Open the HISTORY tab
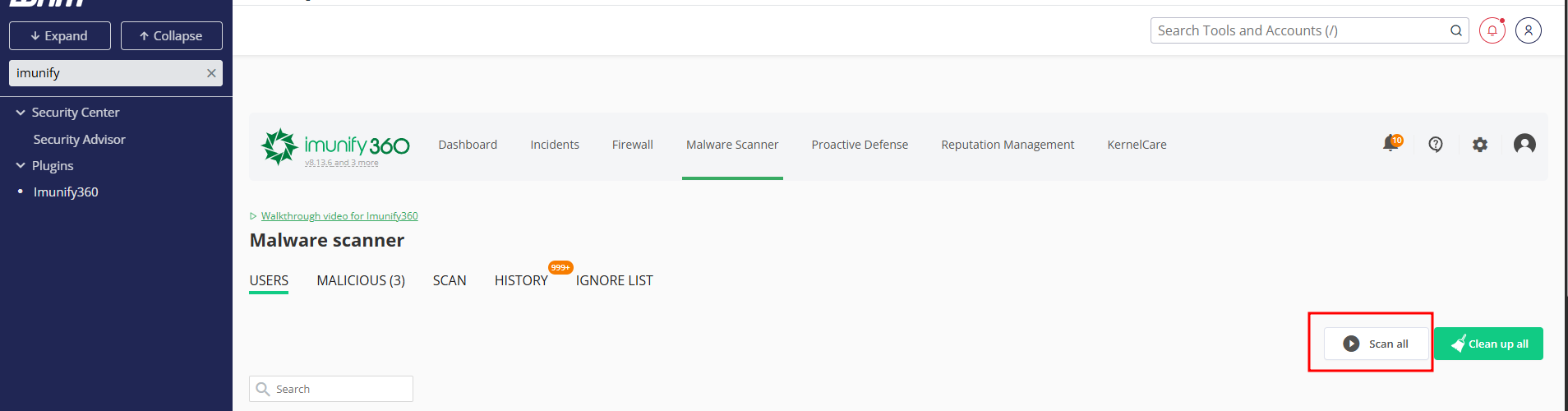This screenshot has width=1568, height=411. tap(521, 280)
